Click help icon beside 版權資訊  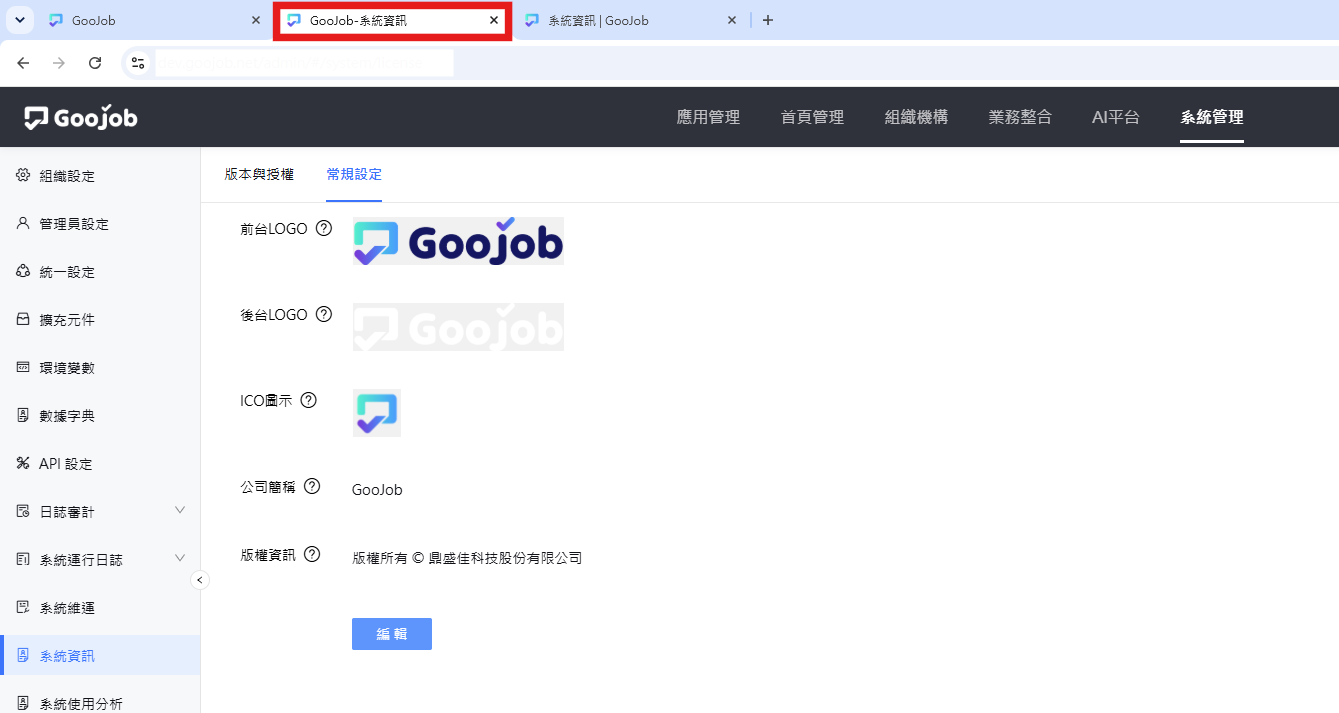pos(312,554)
